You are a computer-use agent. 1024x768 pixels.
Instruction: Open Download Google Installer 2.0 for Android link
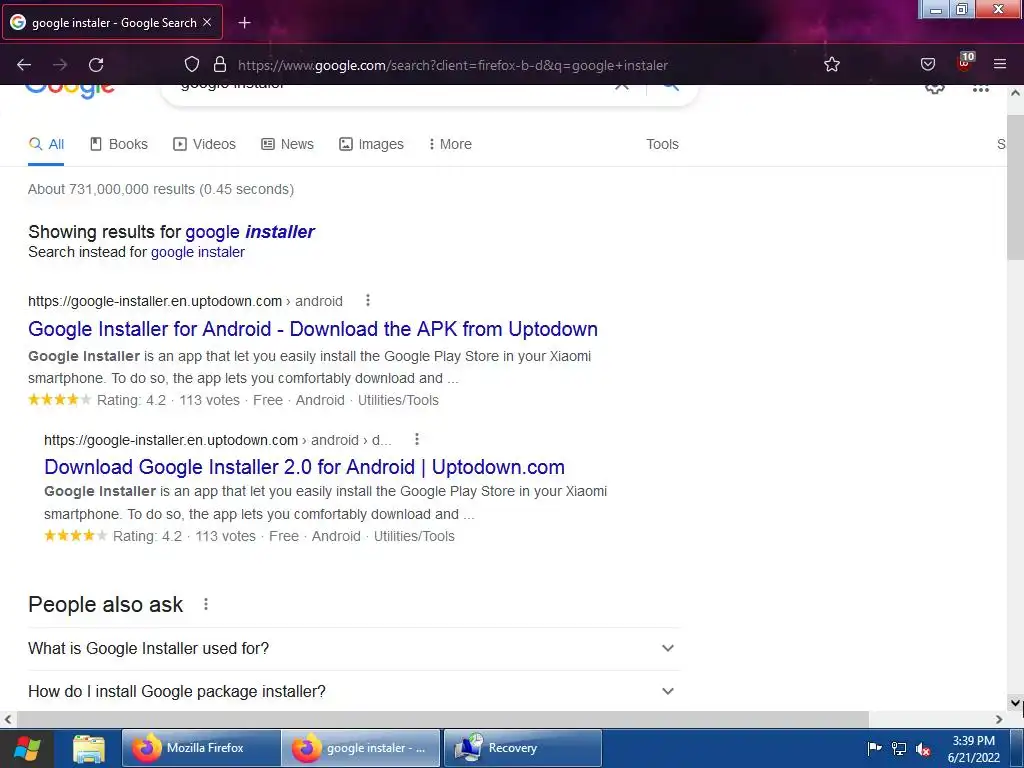click(x=304, y=467)
